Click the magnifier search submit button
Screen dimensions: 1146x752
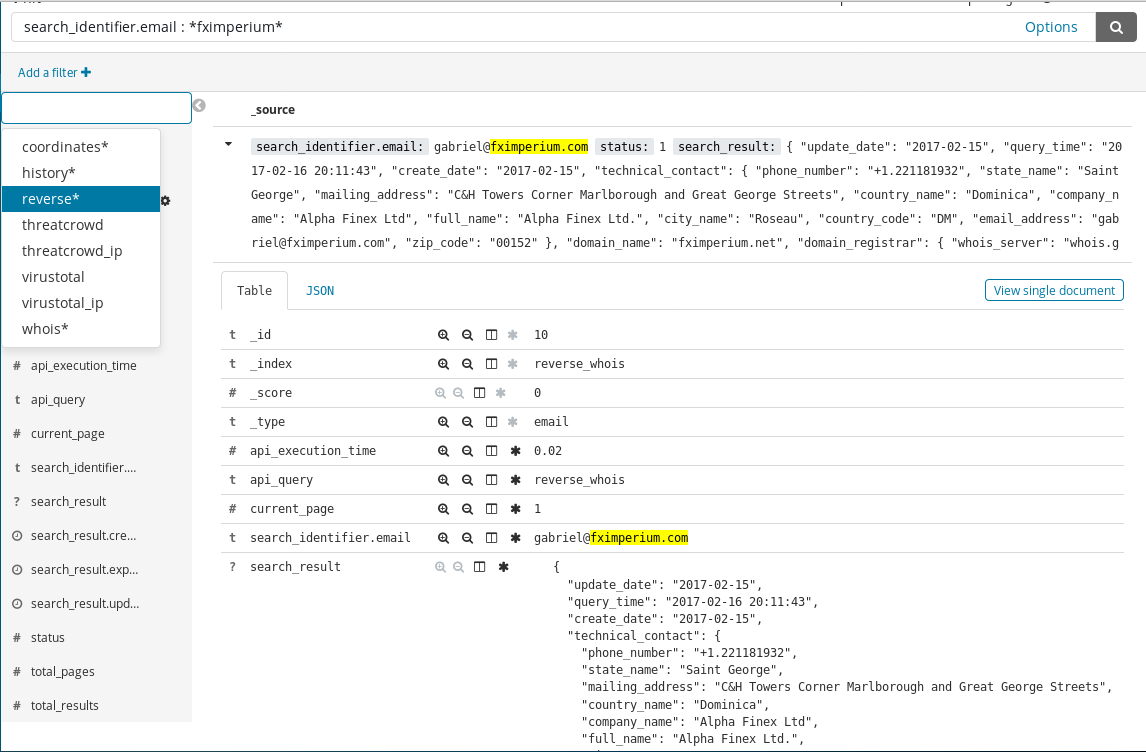point(1115,27)
